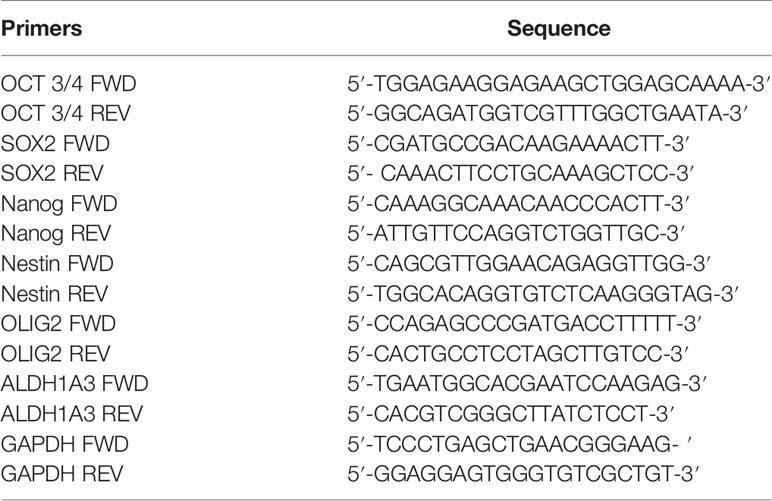Select the SOX2 FWD sequence CGATGCCGACAAGAAAACTT

518,144
